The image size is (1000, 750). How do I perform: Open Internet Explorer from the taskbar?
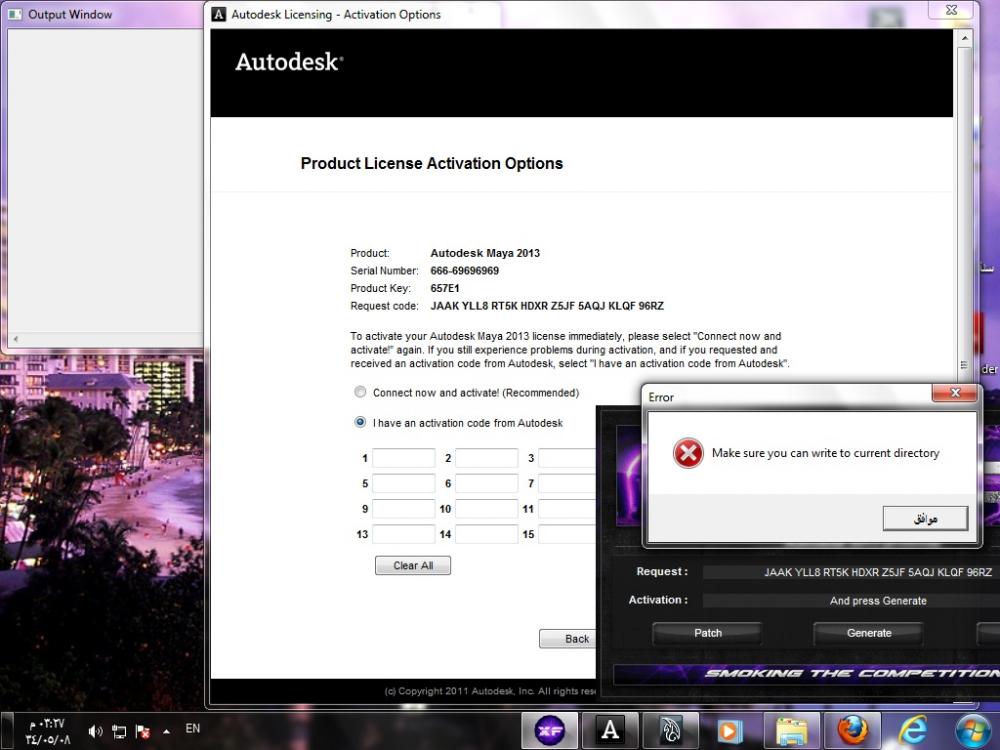tap(913, 730)
